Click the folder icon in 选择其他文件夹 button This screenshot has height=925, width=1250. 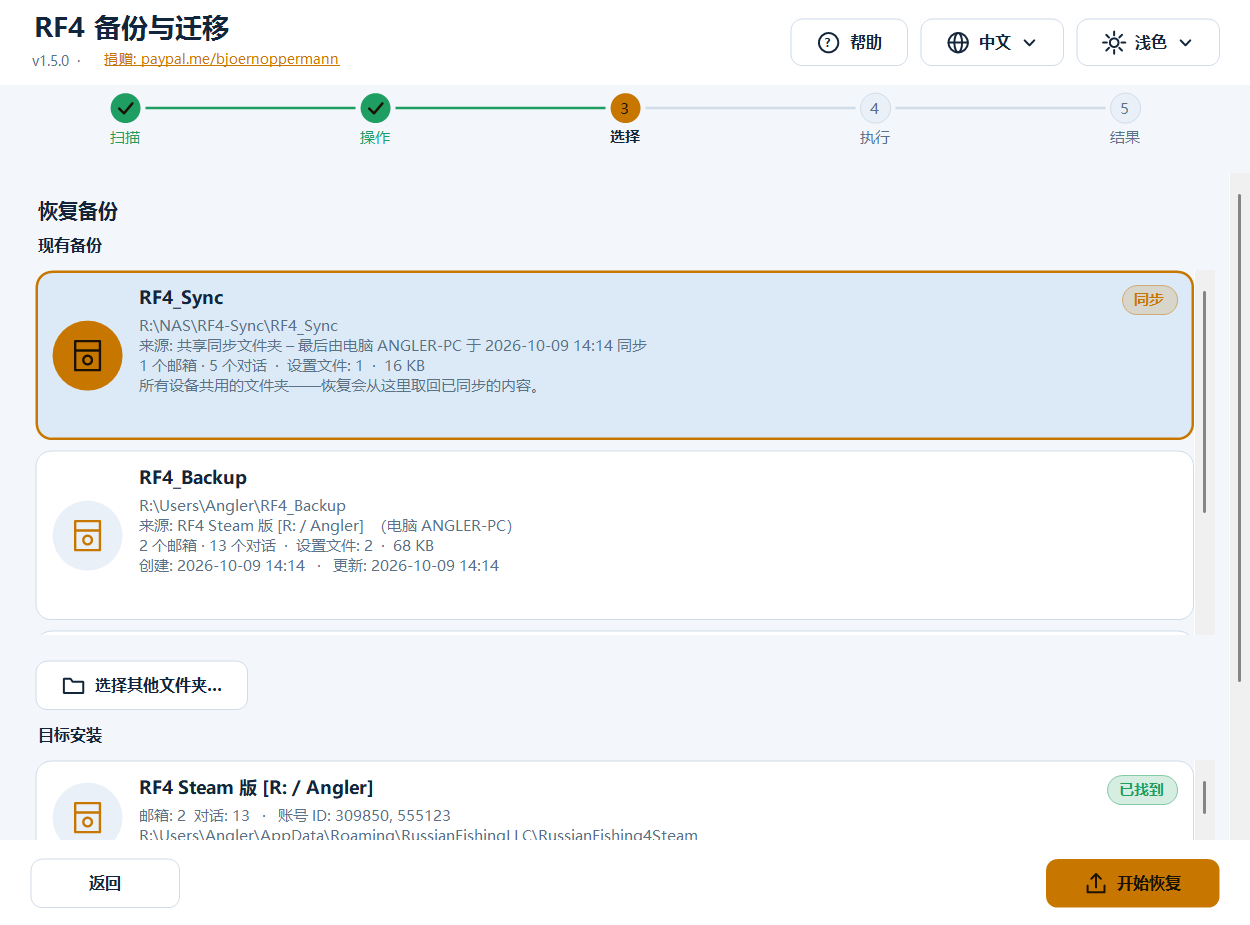(73, 686)
